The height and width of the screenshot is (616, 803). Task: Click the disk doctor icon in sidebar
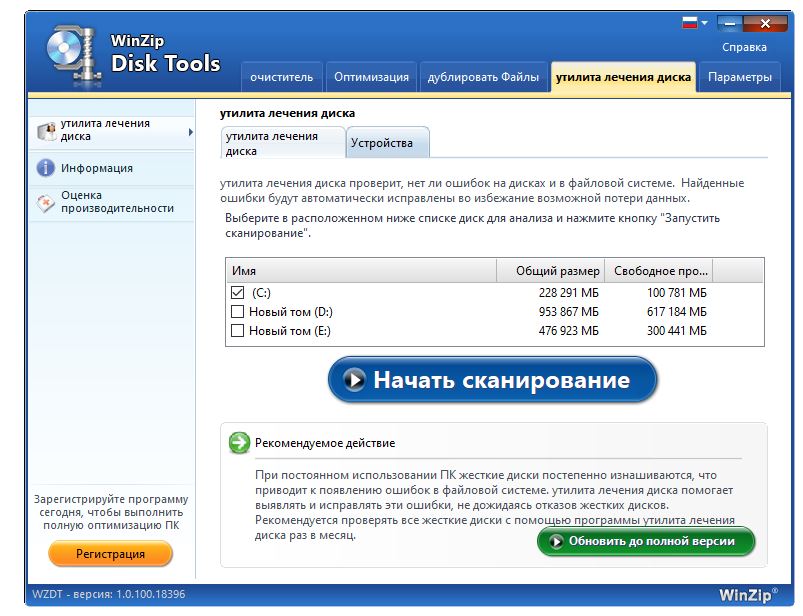click(x=47, y=131)
